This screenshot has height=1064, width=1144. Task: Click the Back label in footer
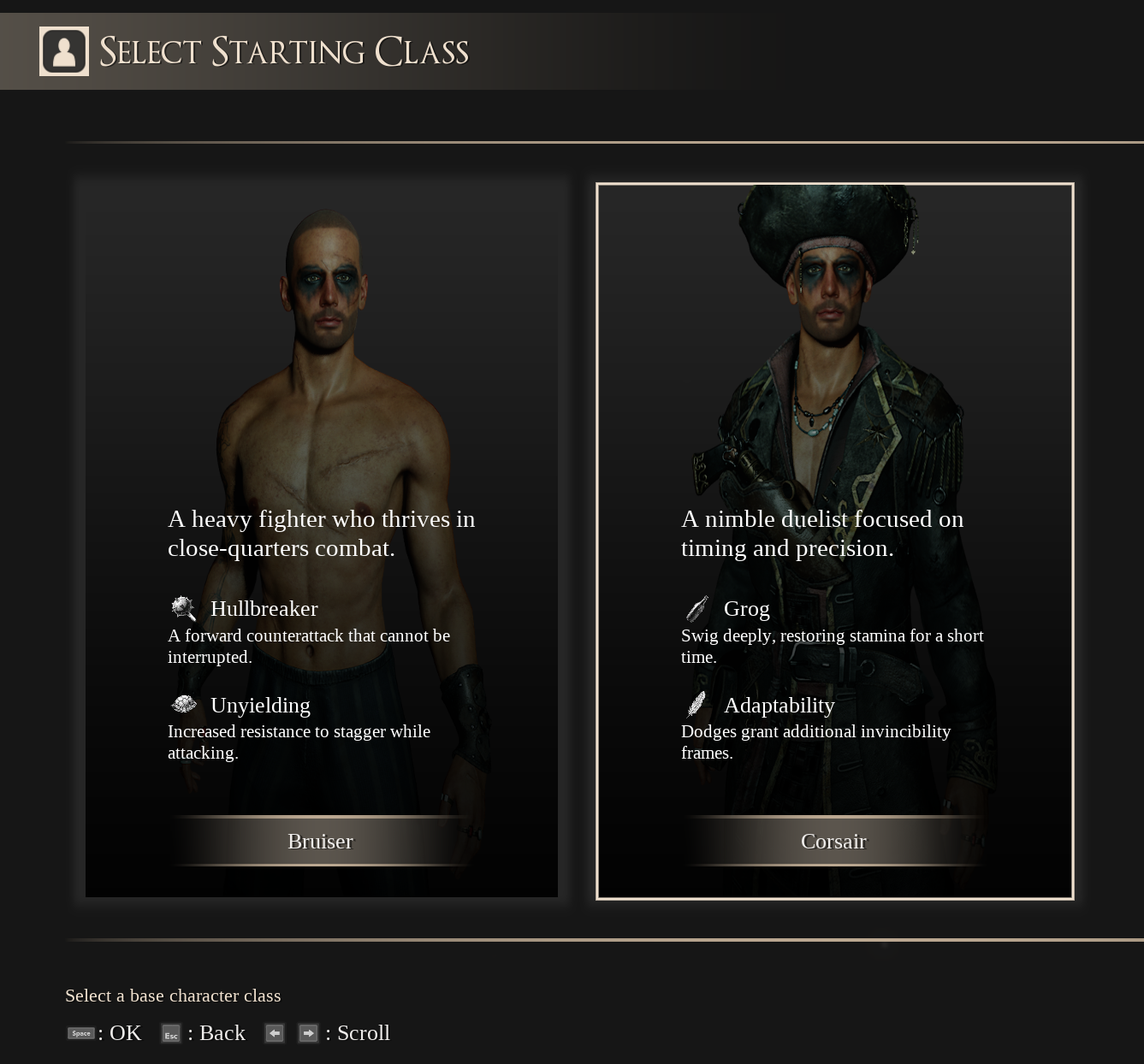click(222, 1033)
